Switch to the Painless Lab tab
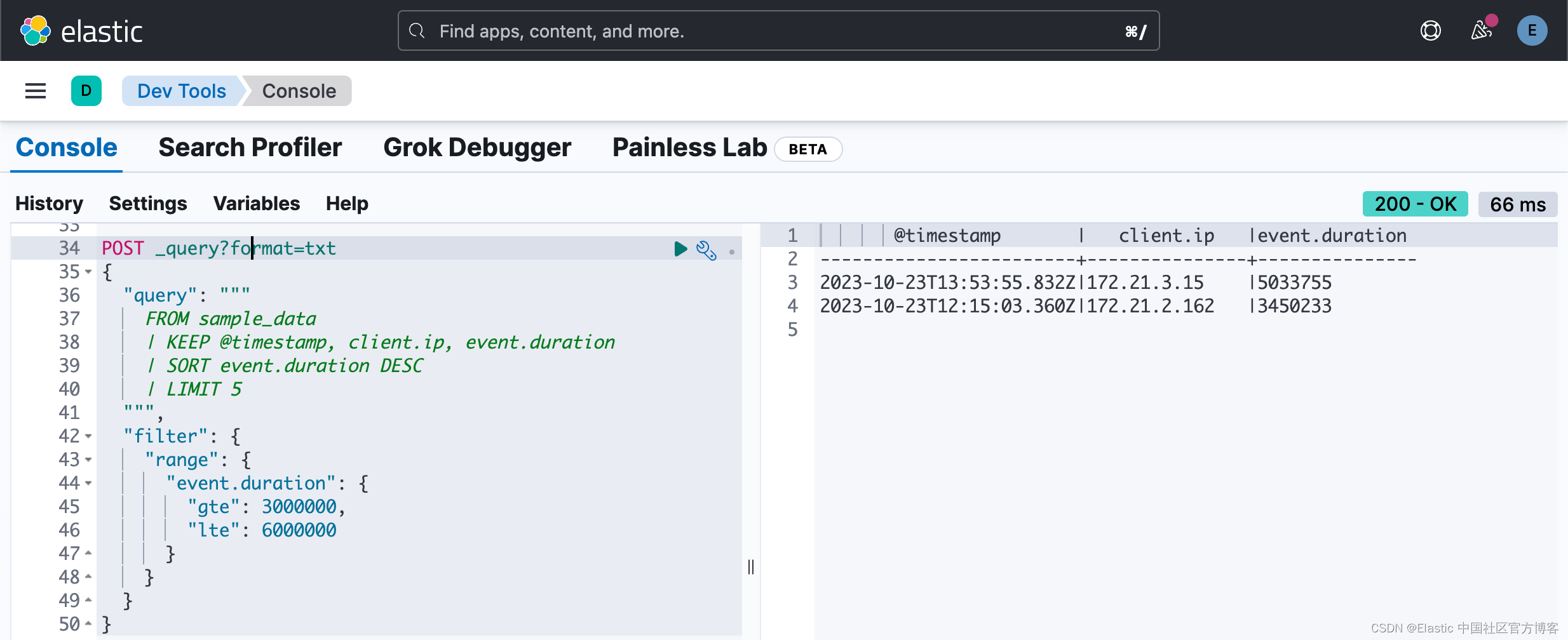 [x=690, y=148]
